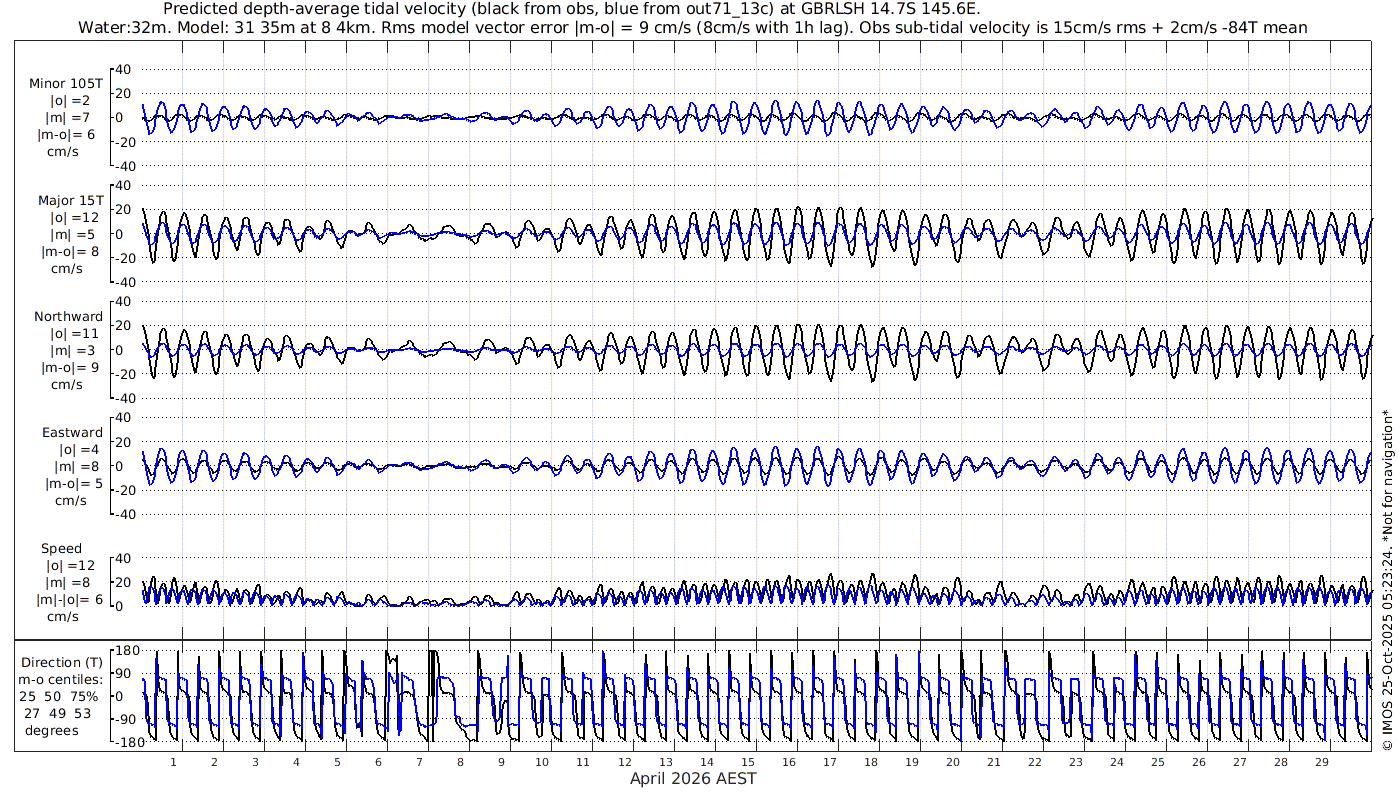Click the "cm/s" unit under Northward
Screen dimensions: 1400x800
[x=68, y=385]
